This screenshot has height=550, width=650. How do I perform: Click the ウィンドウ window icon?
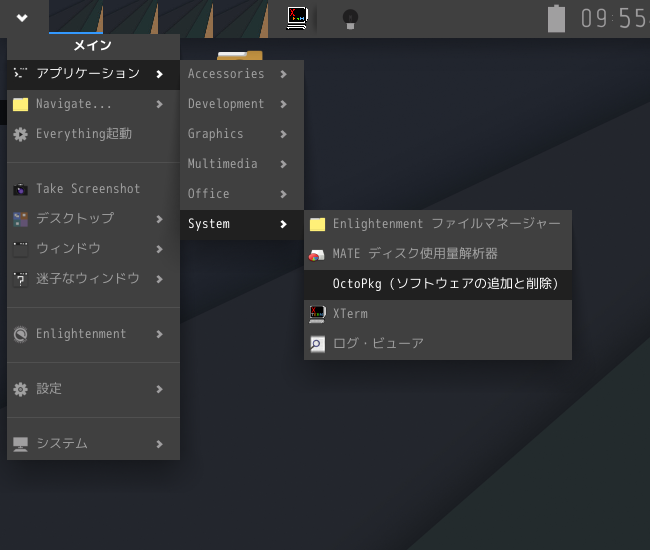(x=20, y=250)
